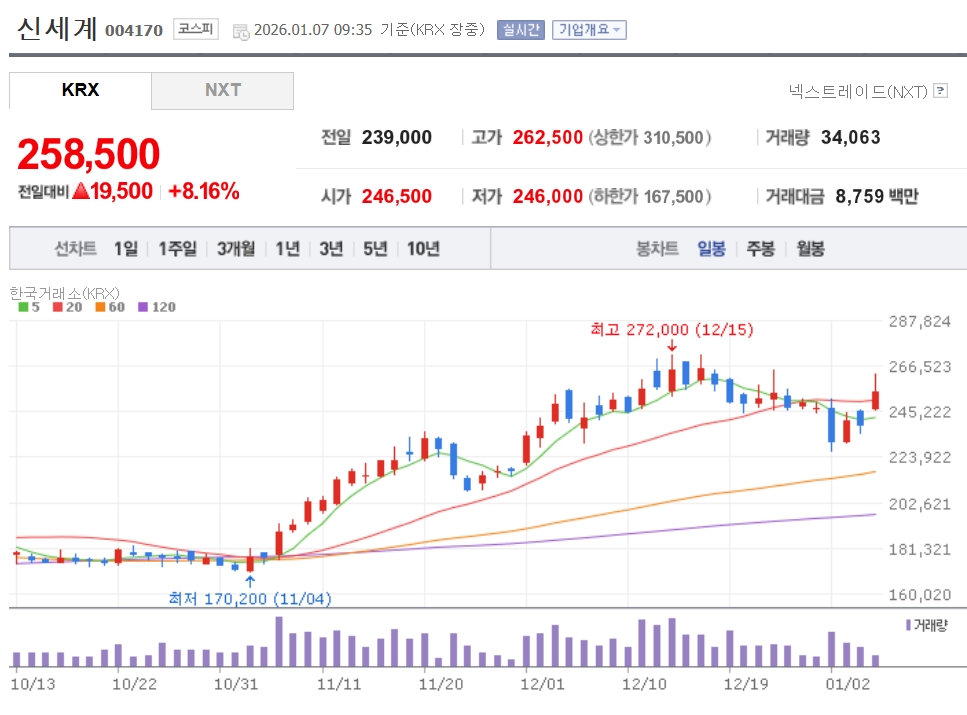Click the 01/02 date axis label
Screen dimensions: 967x715
click(847, 684)
